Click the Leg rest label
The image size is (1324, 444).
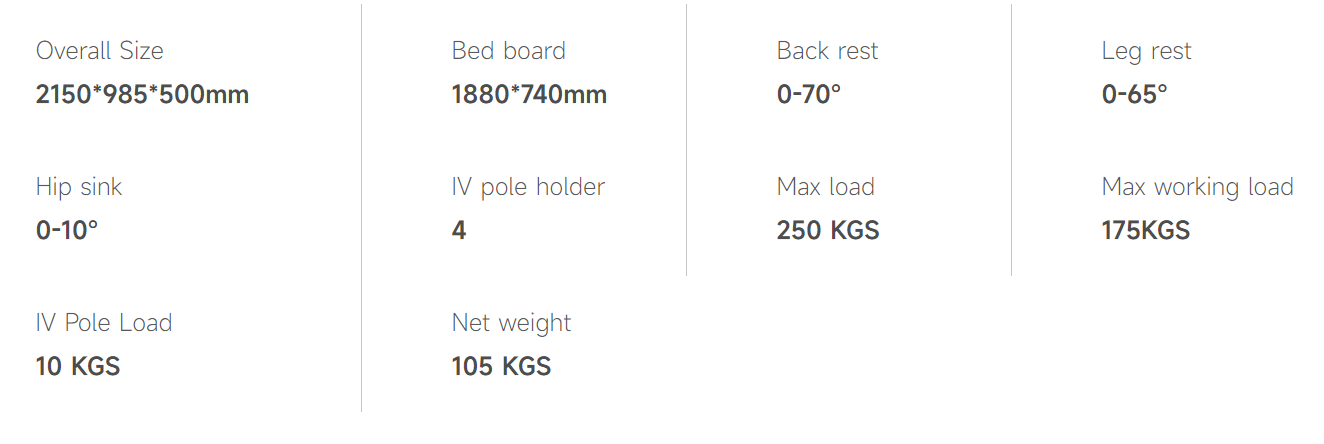[x=1146, y=51]
